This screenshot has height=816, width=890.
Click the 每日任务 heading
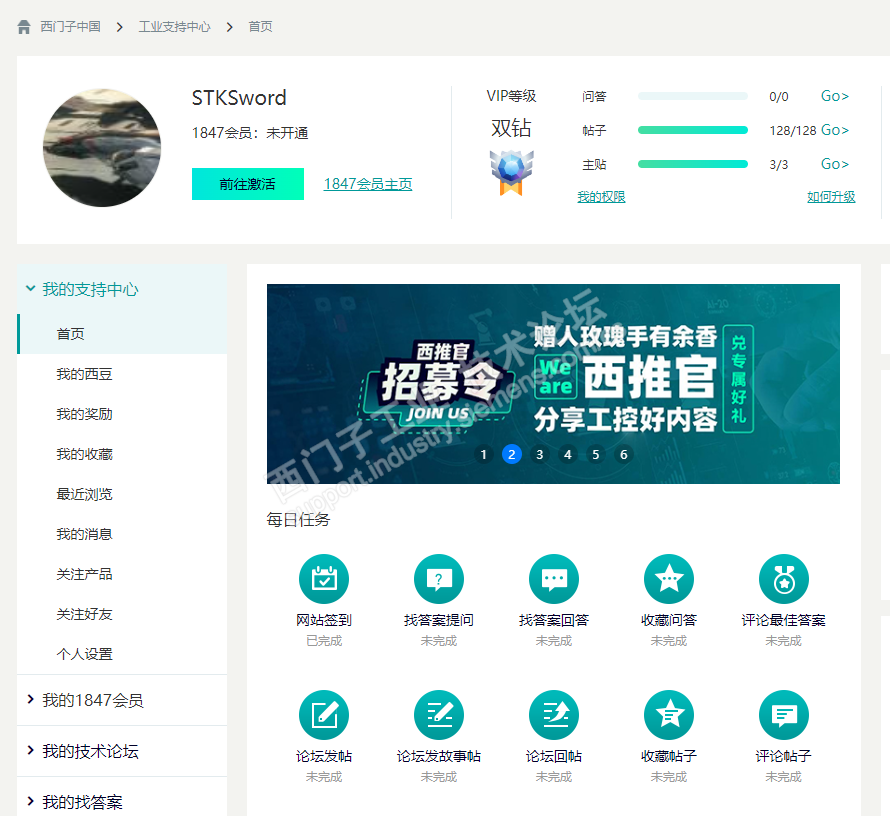tap(298, 520)
